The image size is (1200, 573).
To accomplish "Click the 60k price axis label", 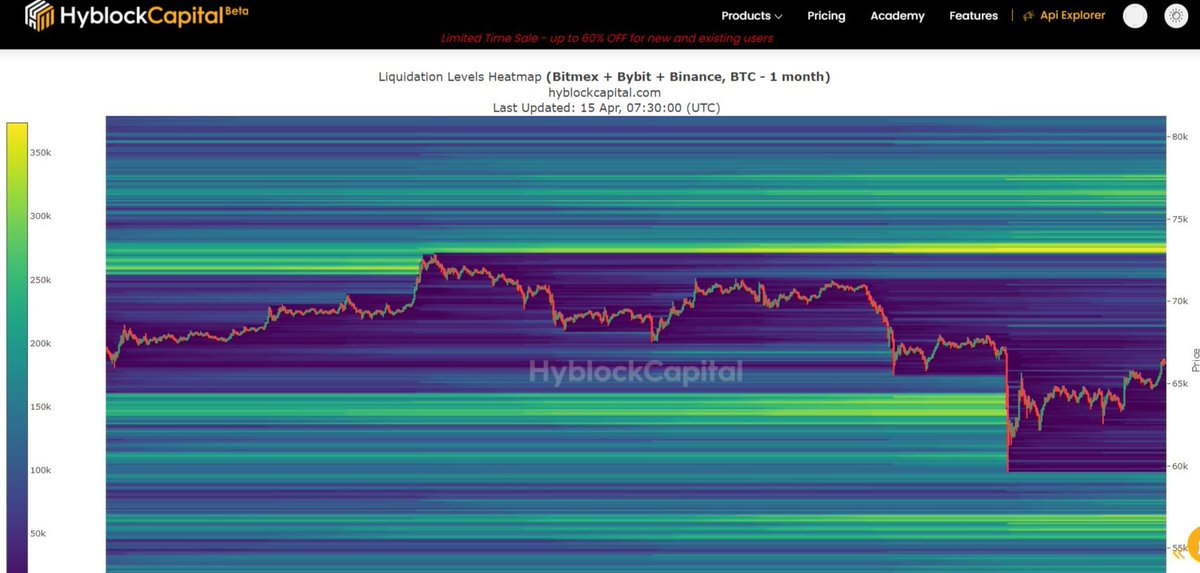I will 1179,466.
